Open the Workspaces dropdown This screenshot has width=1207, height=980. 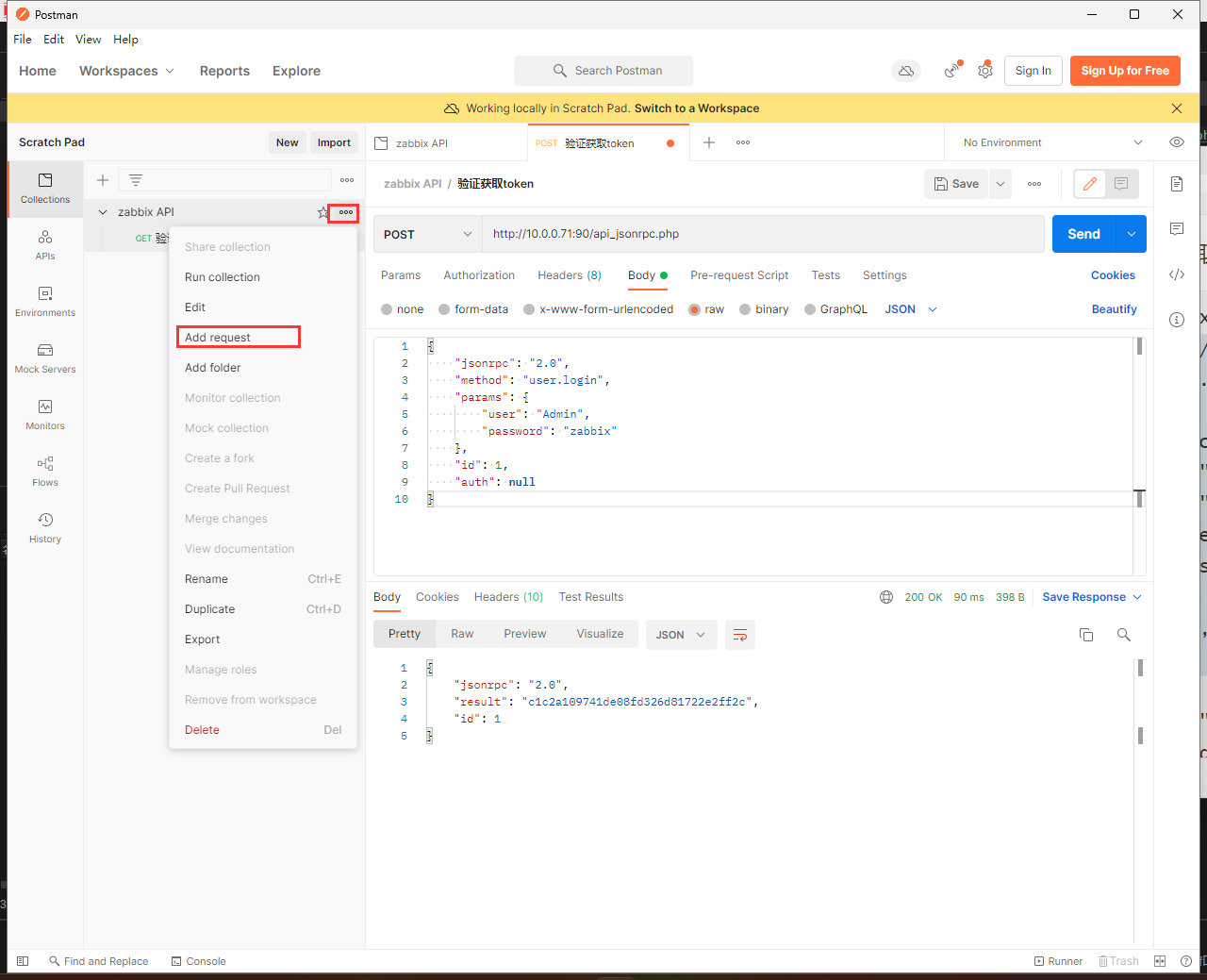(x=126, y=71)
